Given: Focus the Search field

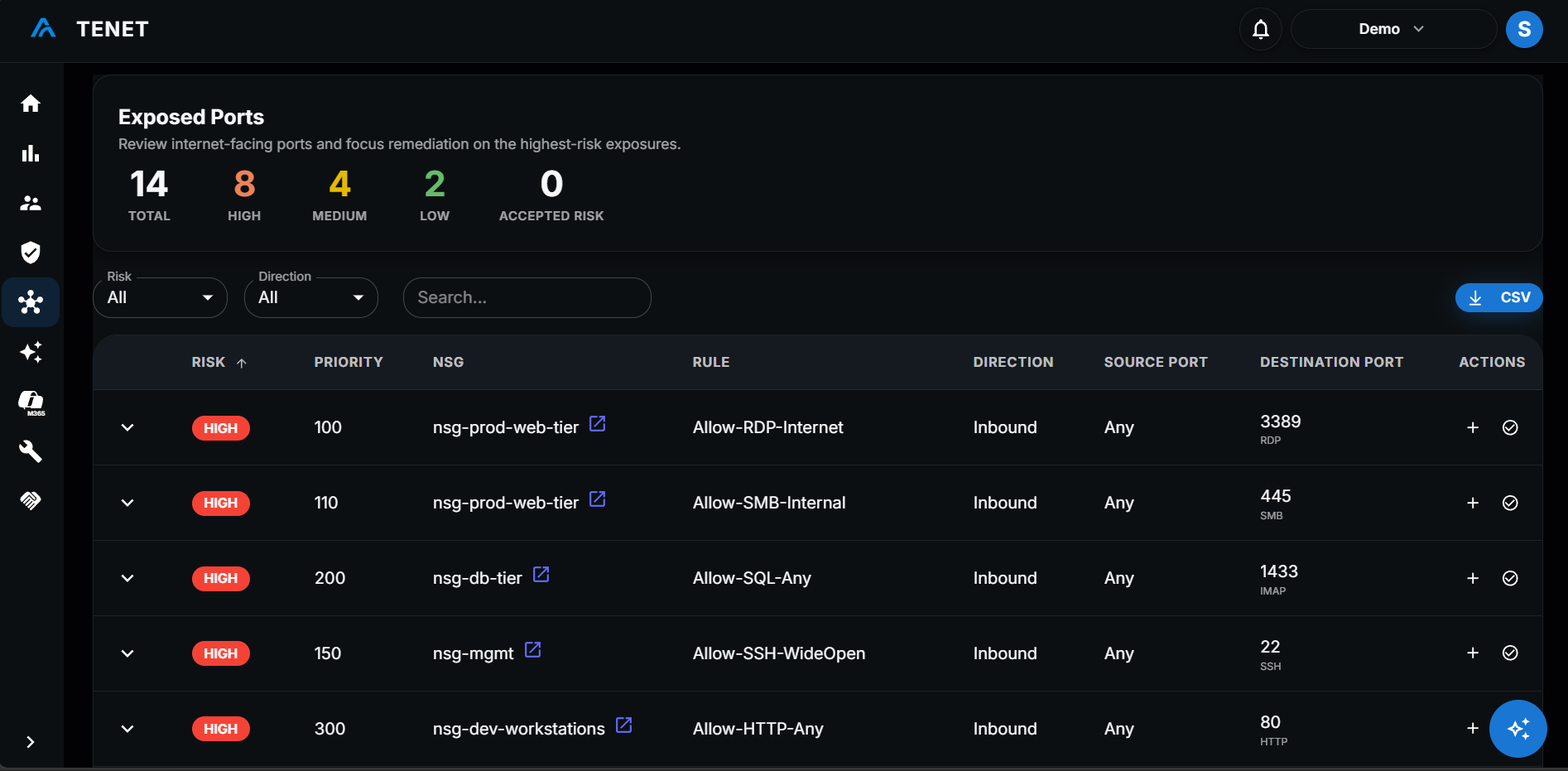Looking at the screenshot, I should pos(527,297).
